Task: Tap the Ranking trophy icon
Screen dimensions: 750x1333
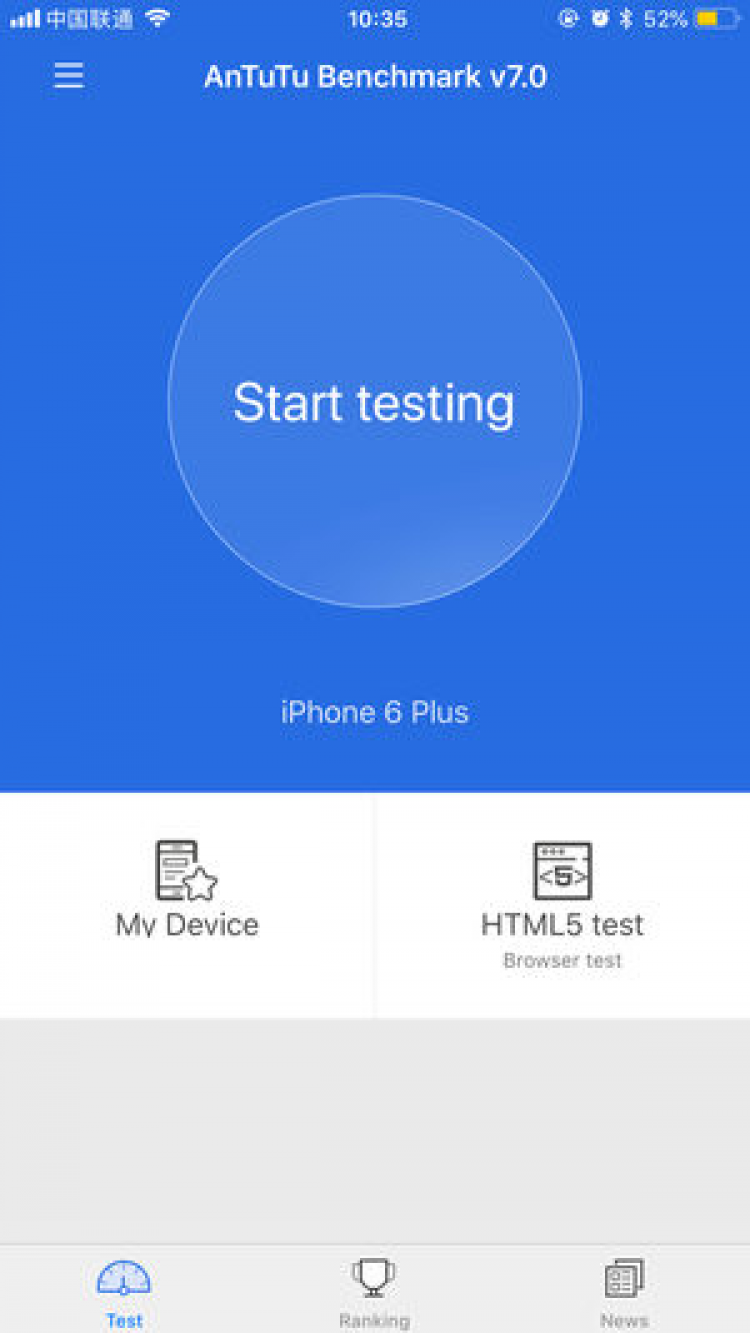Action: click(x=374, y=1279)
